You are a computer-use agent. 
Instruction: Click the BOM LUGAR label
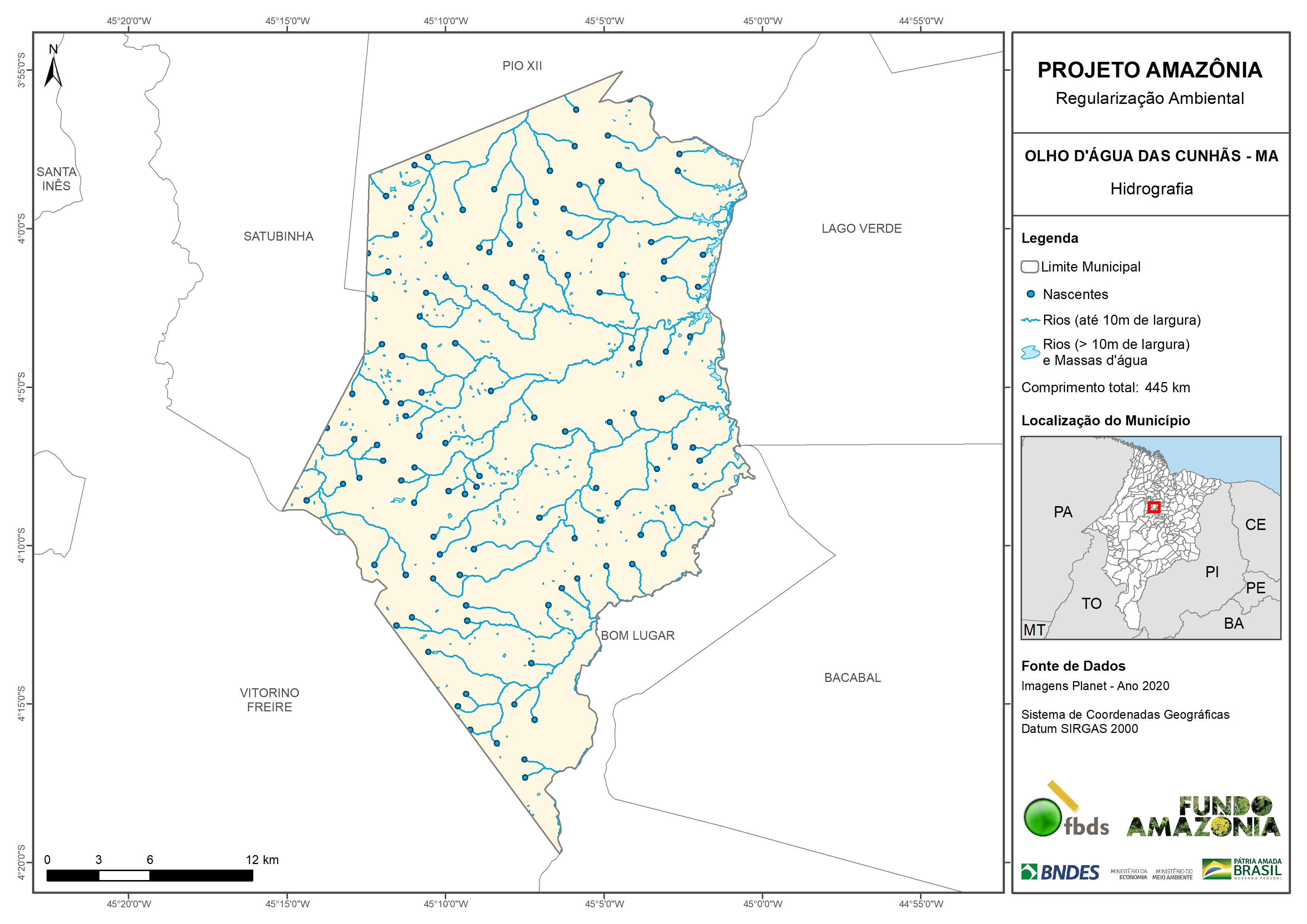point(638,635)
